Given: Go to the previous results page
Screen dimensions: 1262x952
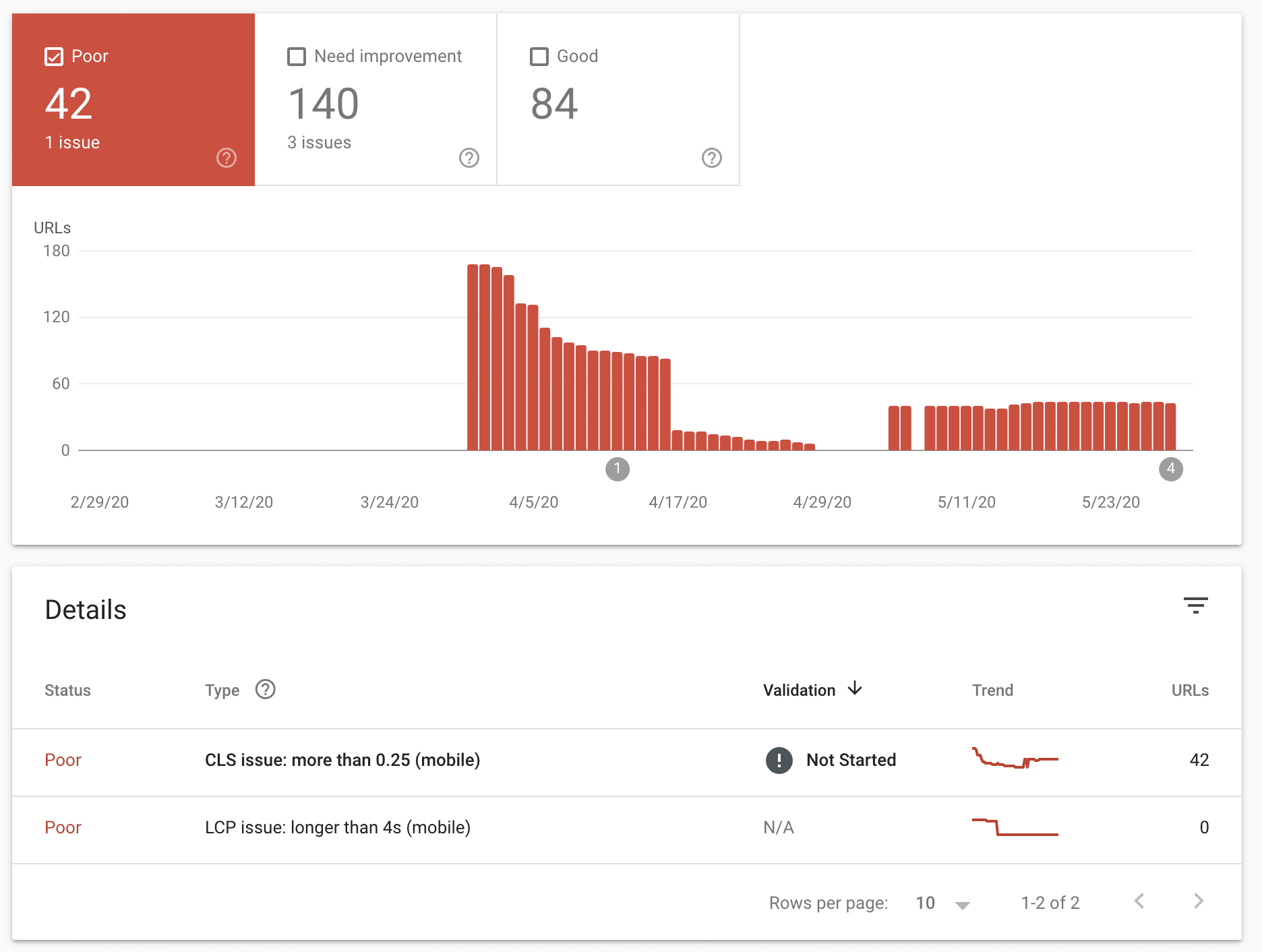Looking at the screenshot, I should click(1139, 901).
